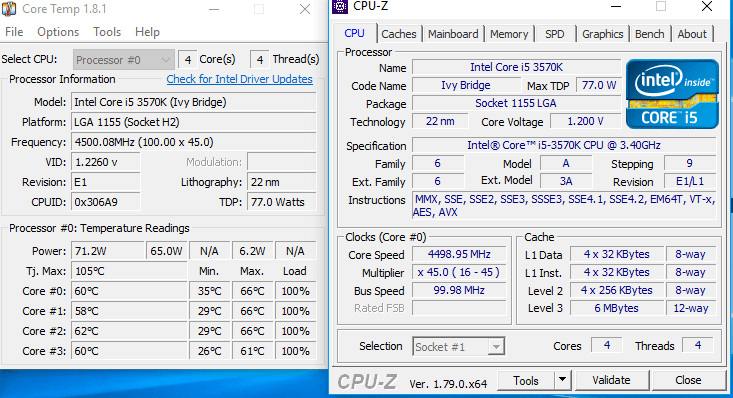Open the File menu in Core Temp

click(14, 32)
